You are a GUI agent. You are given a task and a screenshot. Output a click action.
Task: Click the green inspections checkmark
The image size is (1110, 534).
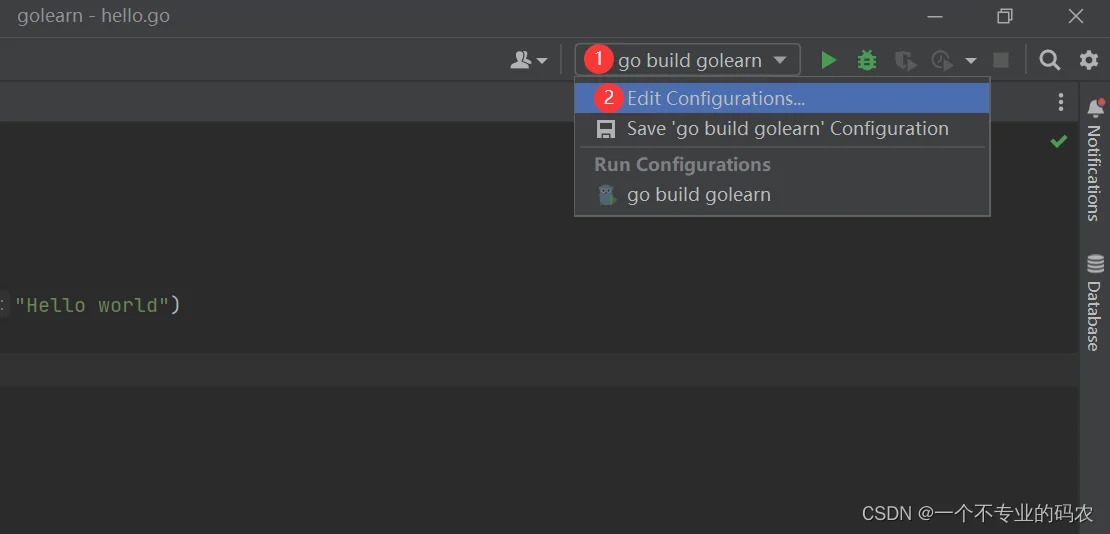click(x=1059, y=142)
